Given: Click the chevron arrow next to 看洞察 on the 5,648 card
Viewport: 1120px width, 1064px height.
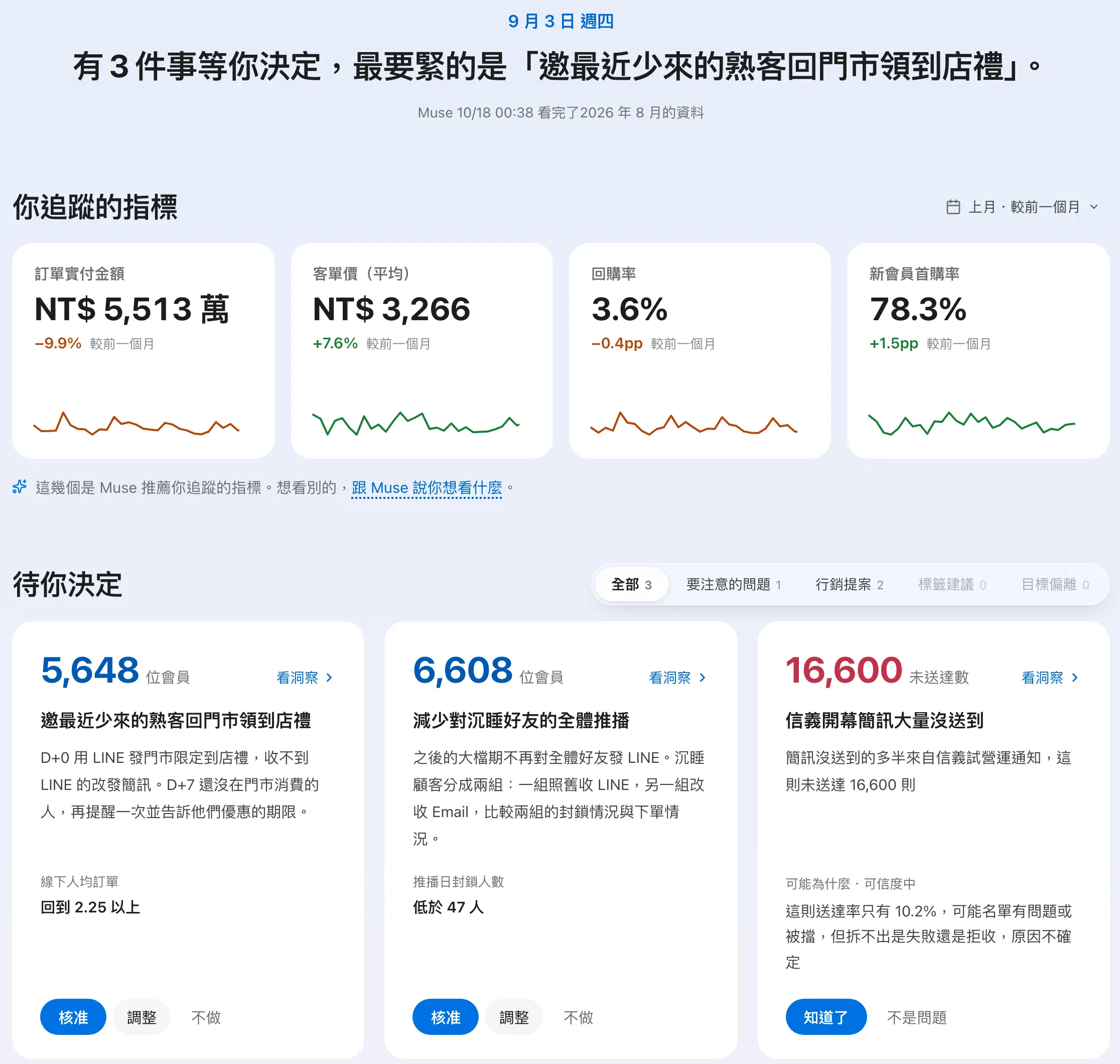Looking at the screenshot, I should [x=330, y=677].
